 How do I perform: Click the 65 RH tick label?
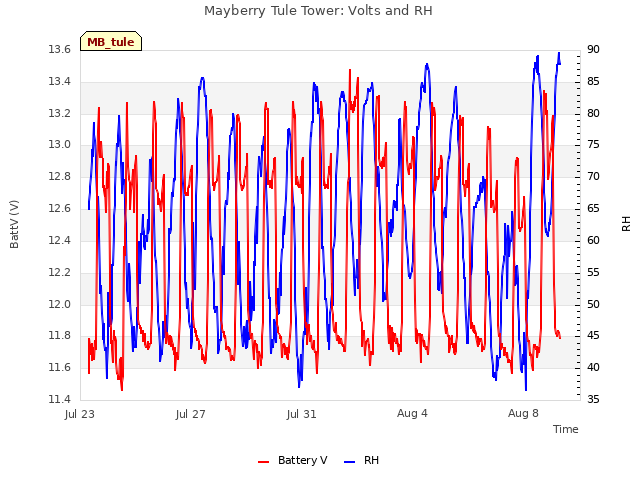(593, 208)
